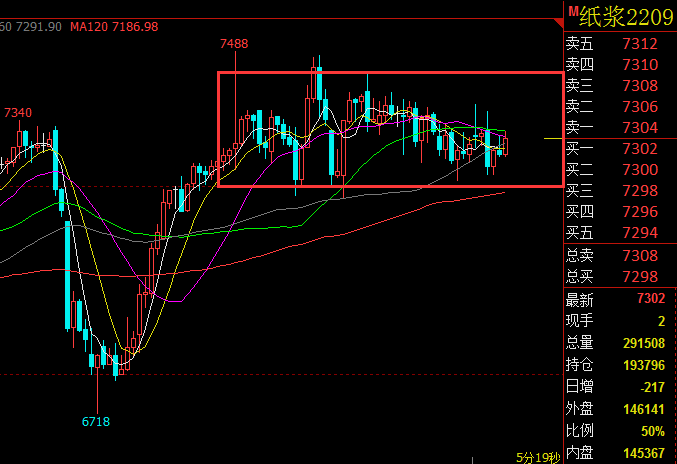Click the red corner triangle above the chart
The image size is (677, 464).
pyautogui.click(x=559, y=23)
